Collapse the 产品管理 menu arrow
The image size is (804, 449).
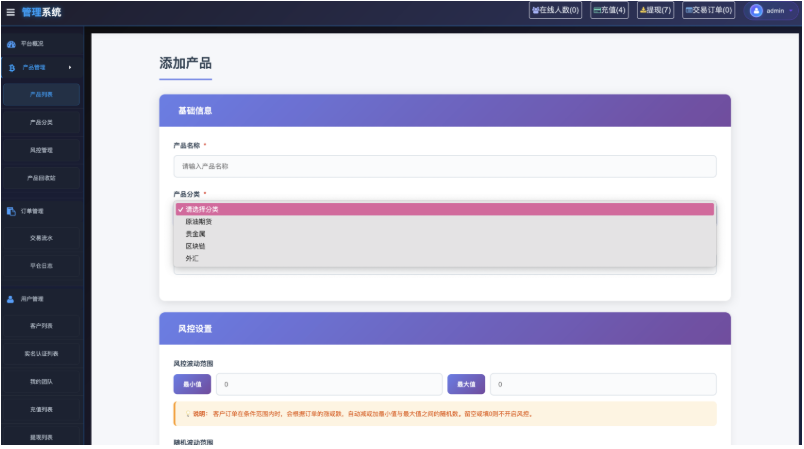point(70,68)
